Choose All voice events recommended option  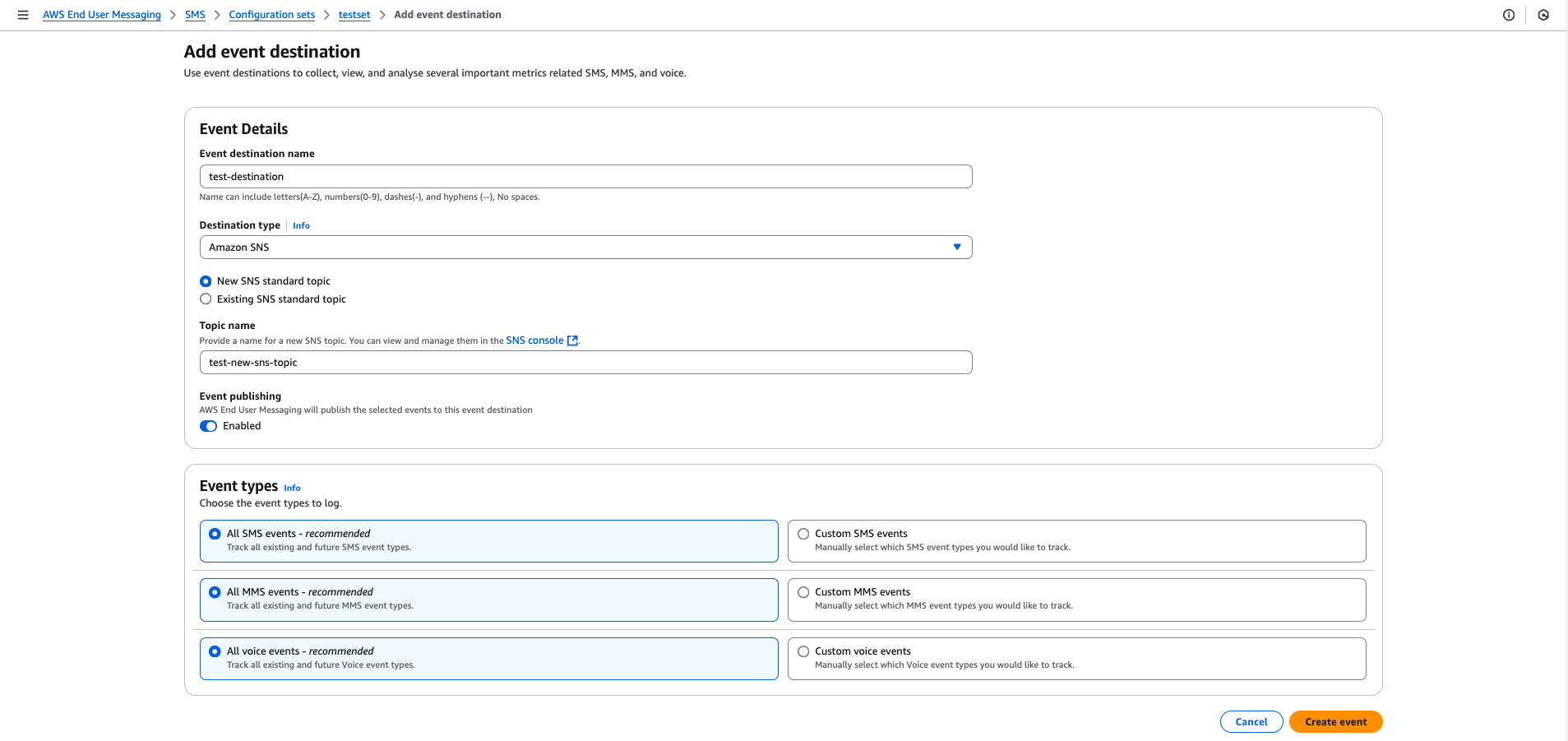[x=488, y=659]
